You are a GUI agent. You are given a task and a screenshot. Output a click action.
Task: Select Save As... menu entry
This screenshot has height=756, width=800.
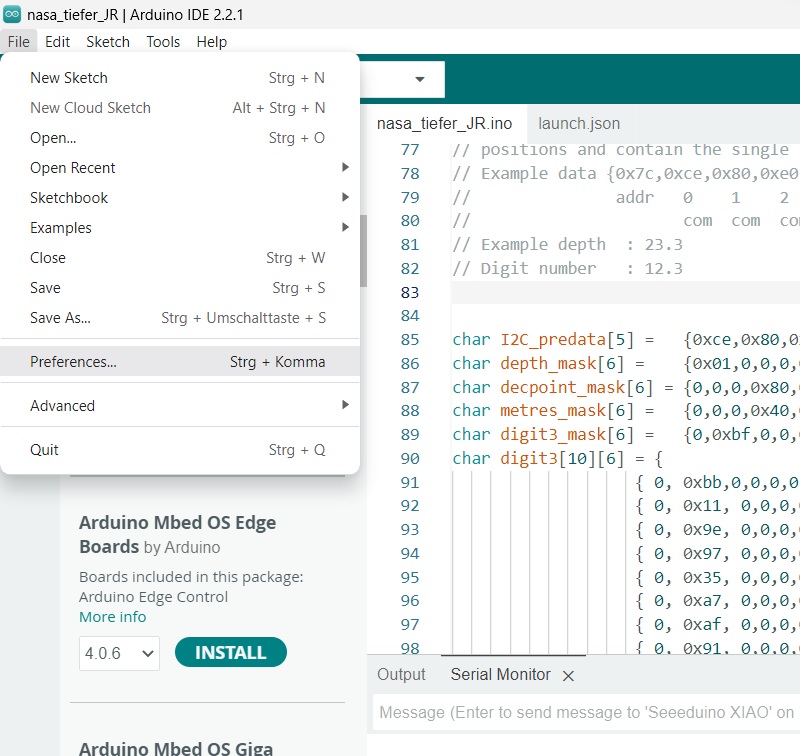(x=178, y=318)
